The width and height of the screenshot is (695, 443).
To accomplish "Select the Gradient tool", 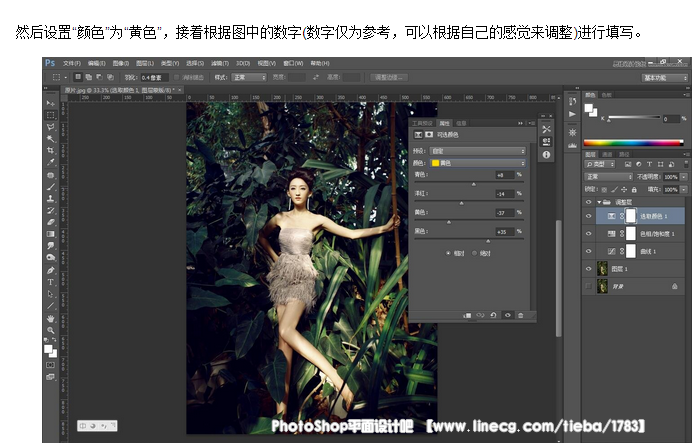I will (51, 234).
